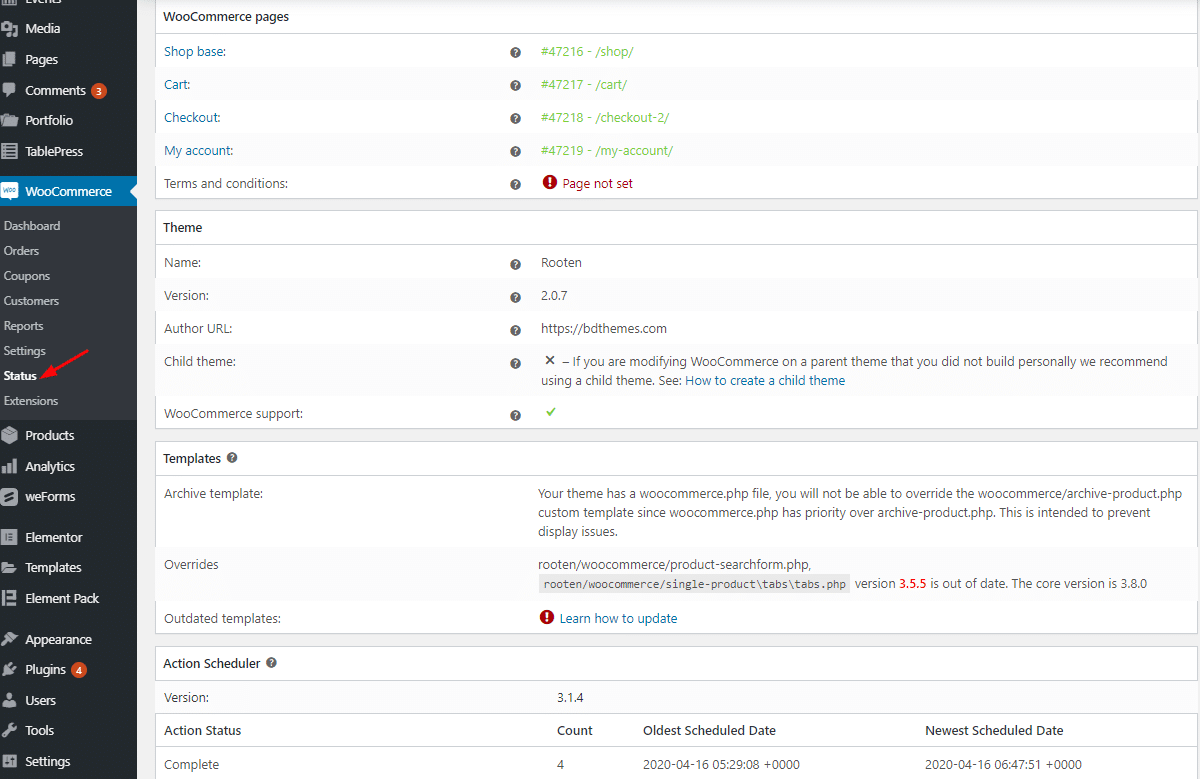This screenshot has width=1200, height=779.
Task: Open Comments menu with 3 pending
Action: pos(56,90)
